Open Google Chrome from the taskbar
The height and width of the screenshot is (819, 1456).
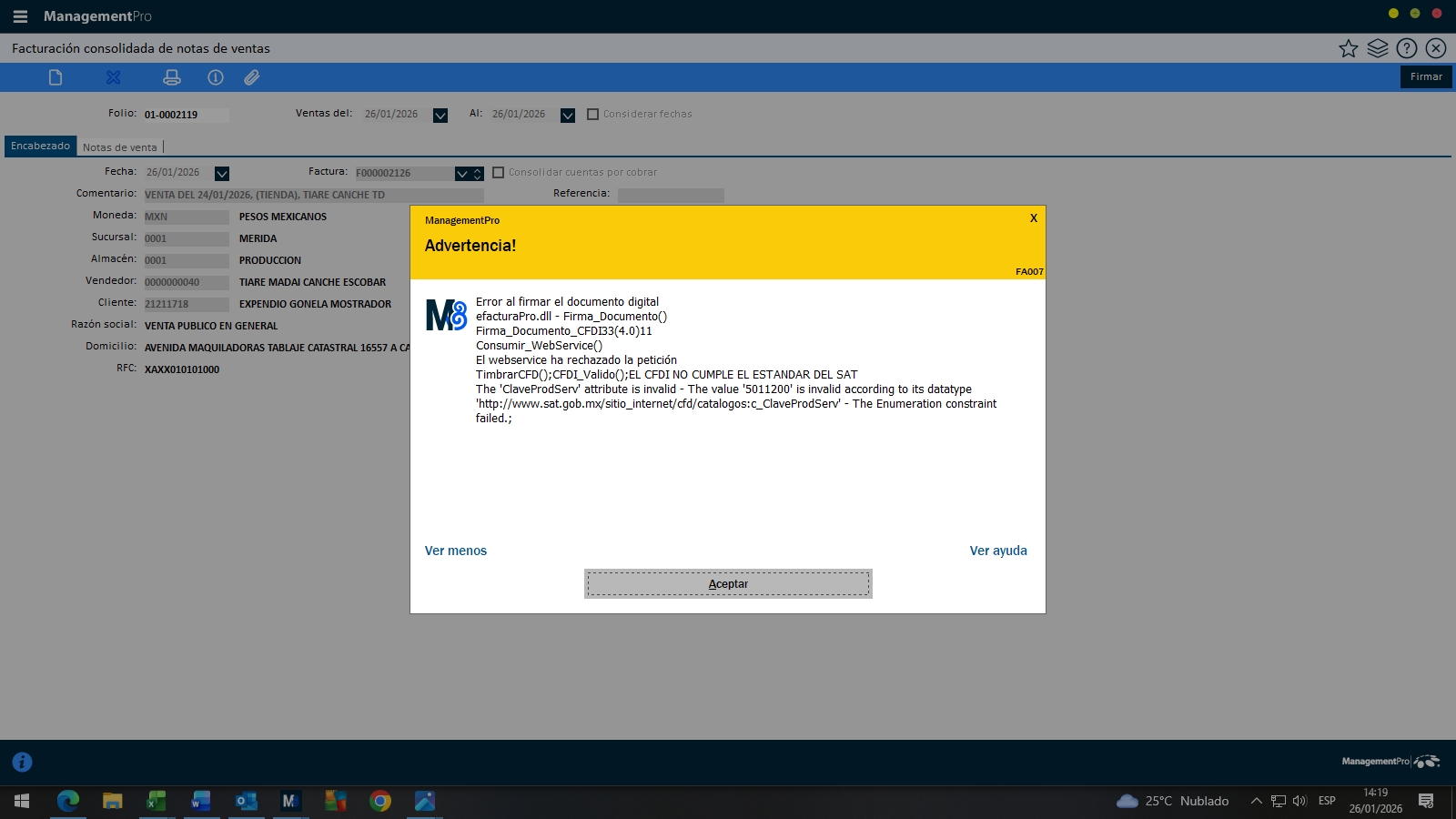click(380, 801)
